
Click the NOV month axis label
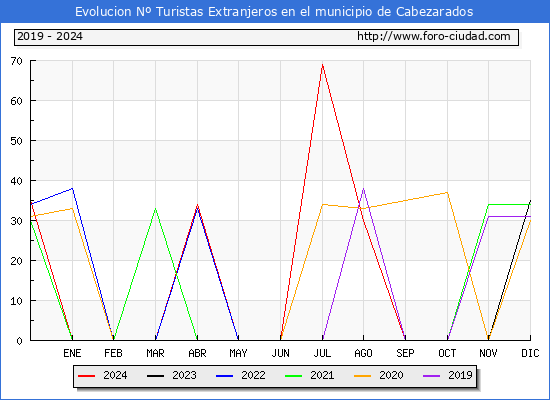click(488, 353)
